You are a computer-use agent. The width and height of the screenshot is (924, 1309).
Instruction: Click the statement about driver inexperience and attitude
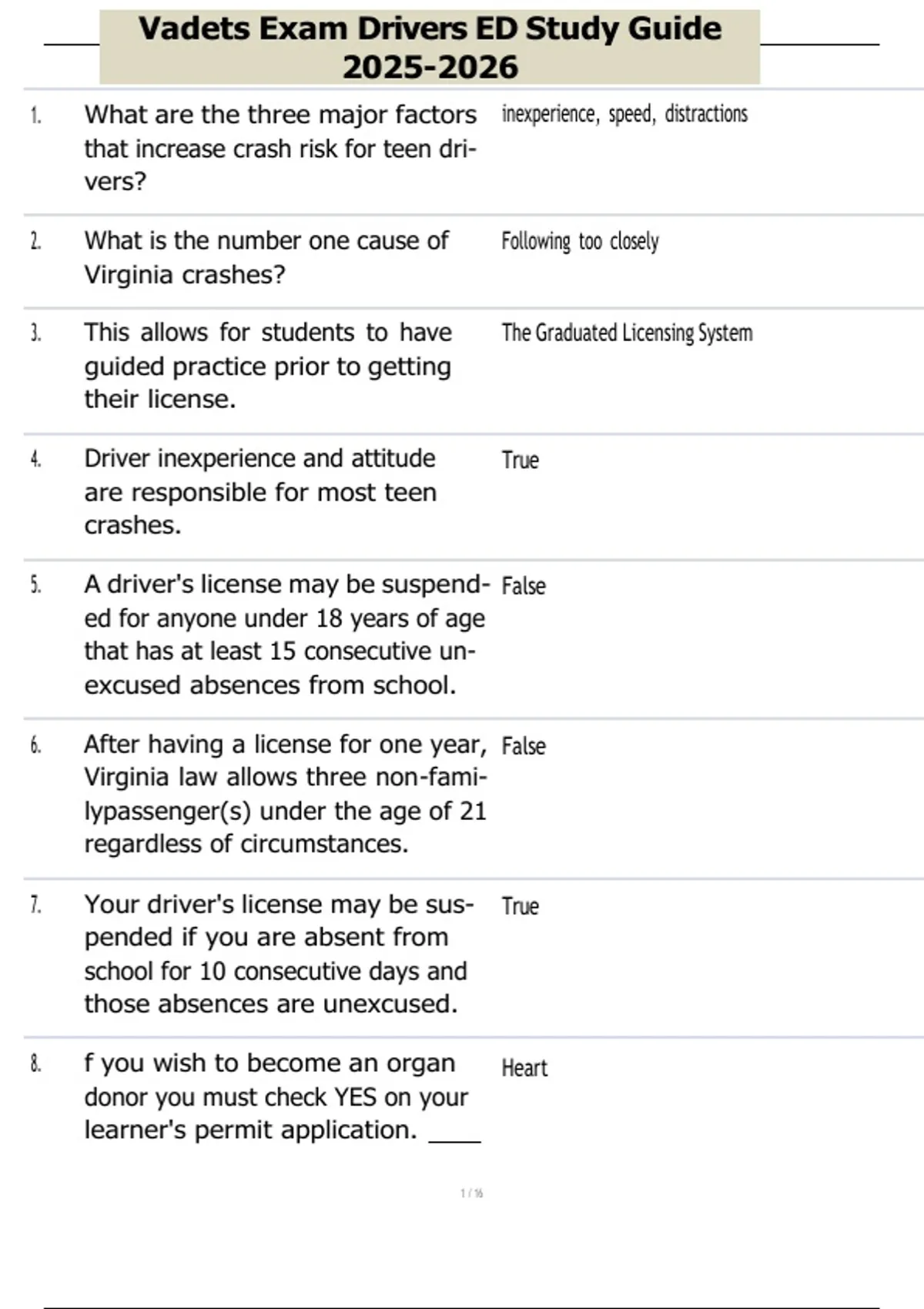(x=260, y=491)
